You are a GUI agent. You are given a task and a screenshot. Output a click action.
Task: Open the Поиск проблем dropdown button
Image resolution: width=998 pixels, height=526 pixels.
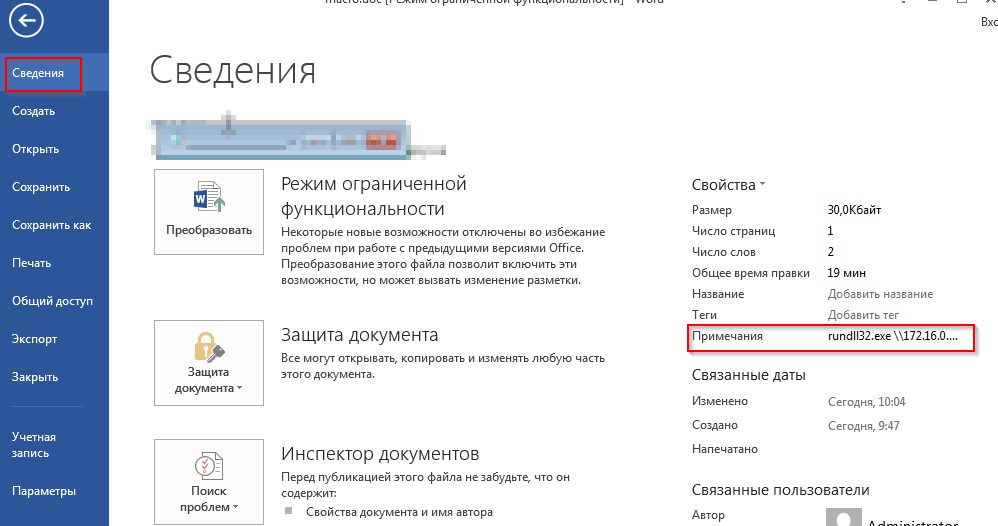[x=209, y=482]
